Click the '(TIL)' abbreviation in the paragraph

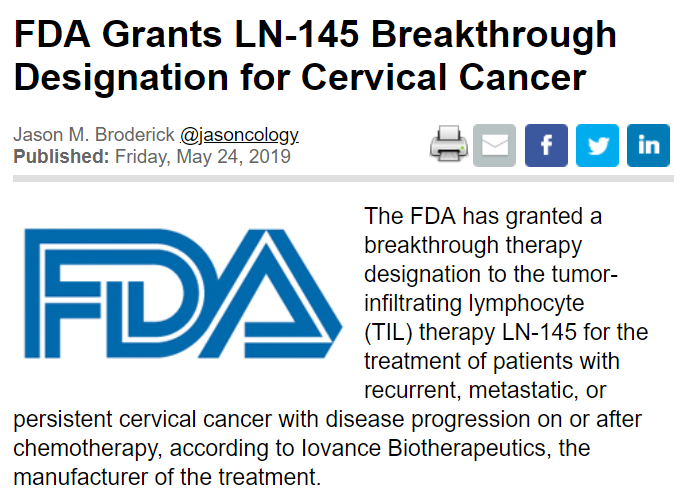point(389,330)
